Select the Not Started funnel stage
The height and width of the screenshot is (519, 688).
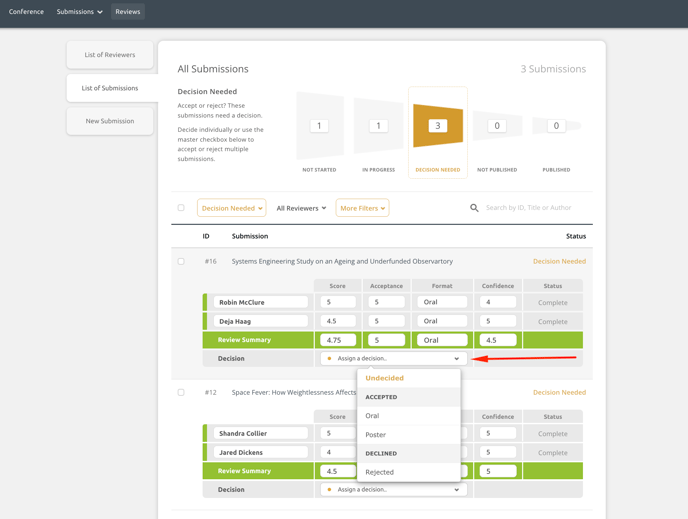click(x=319, y=127)
